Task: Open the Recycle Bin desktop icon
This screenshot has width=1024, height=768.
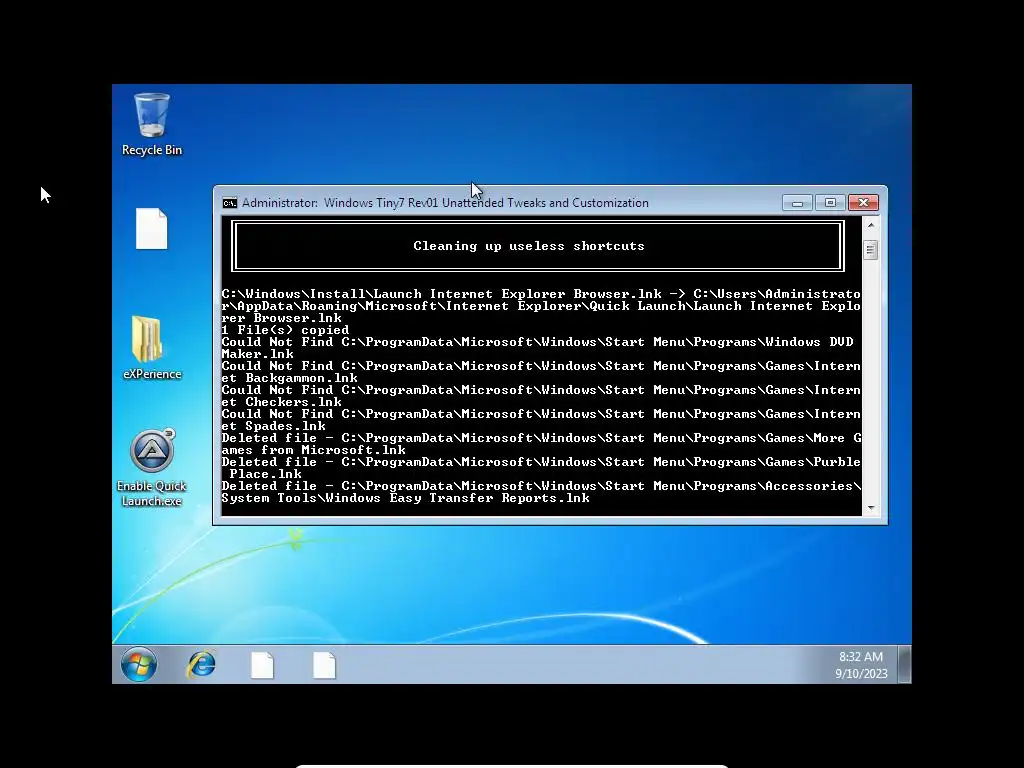Action: tap(152, 124)
